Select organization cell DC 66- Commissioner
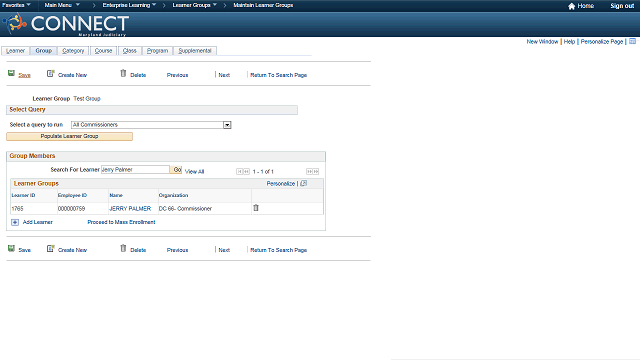 185,209
